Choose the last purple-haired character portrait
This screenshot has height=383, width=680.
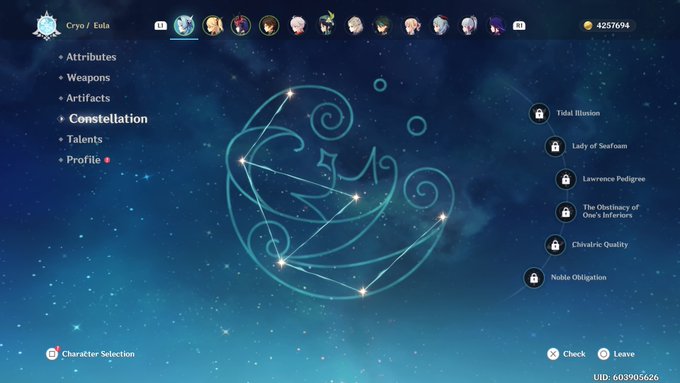click(496, 26)
